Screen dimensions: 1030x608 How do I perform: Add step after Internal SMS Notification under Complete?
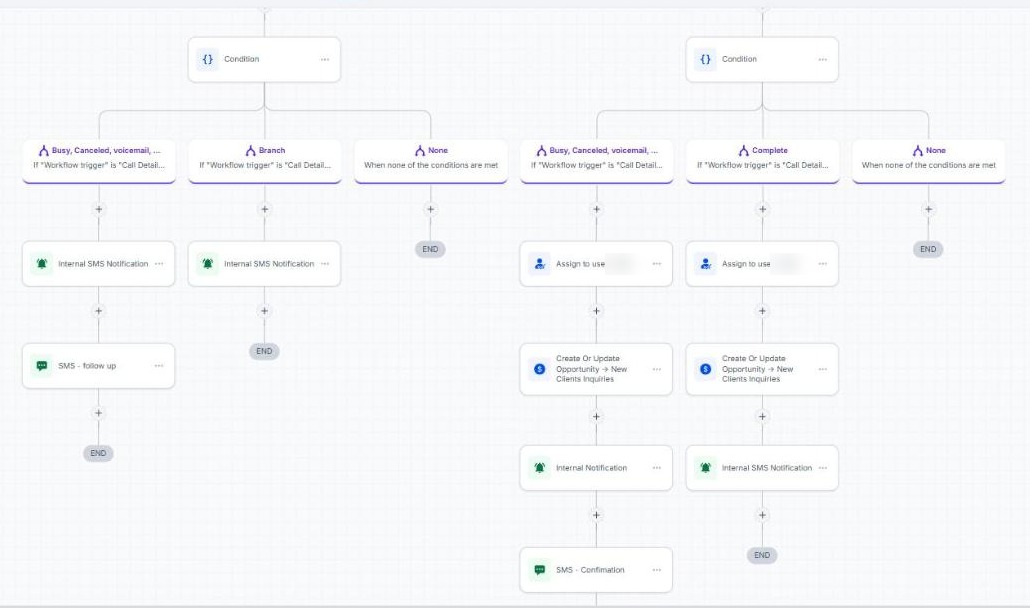tap(763, 515)
